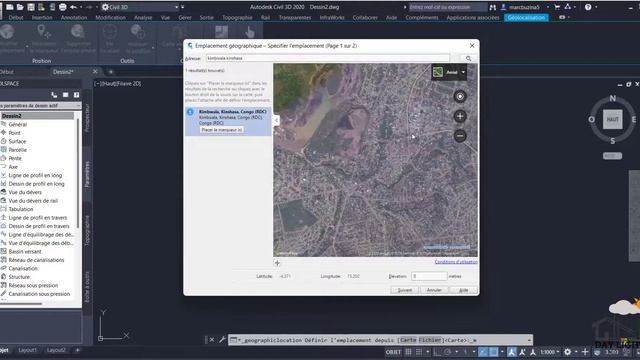Close the Dessin2 drawing tab

pos(95,71)
